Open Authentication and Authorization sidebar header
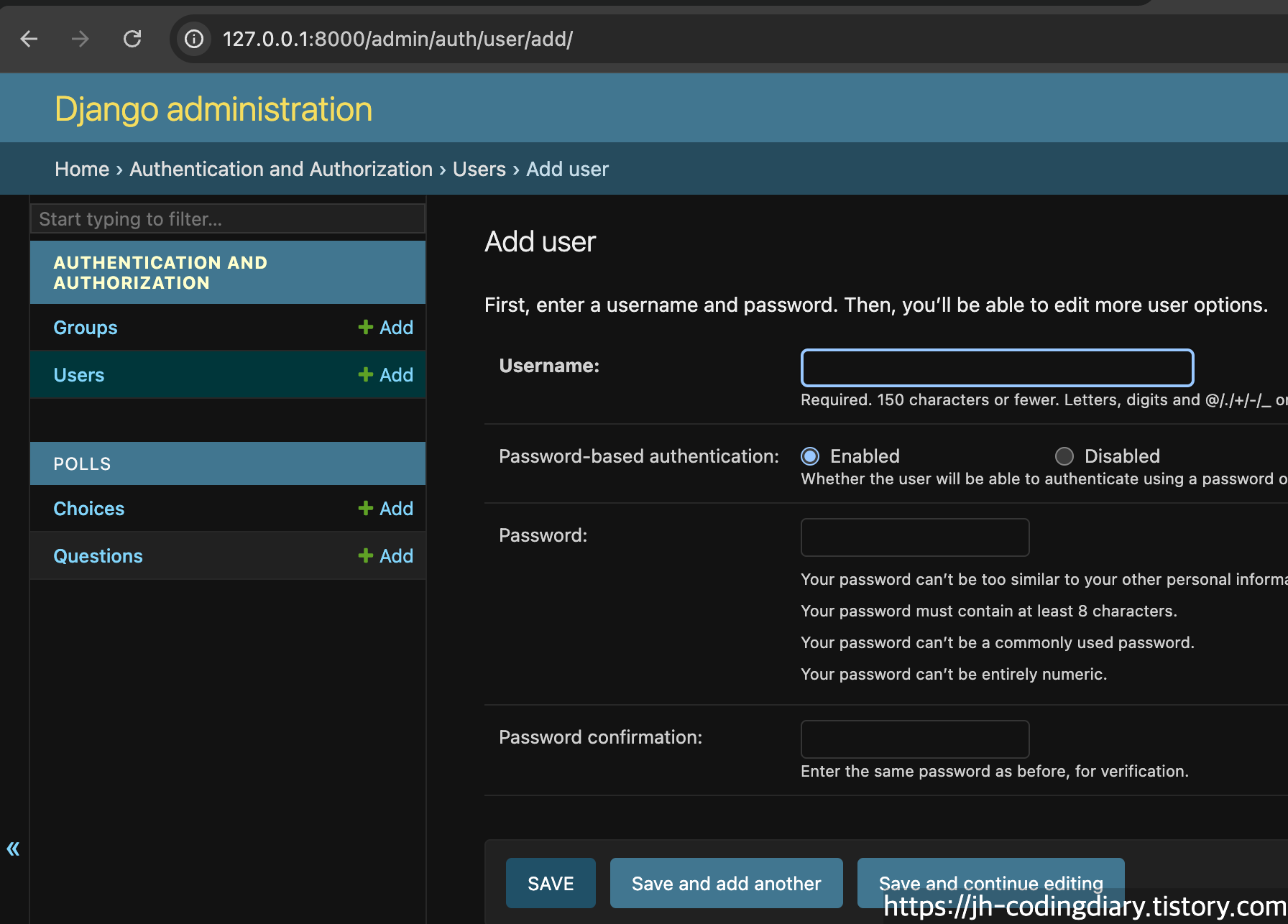The height and width of the screenshot is (924, 1288). tap(160, 272)
